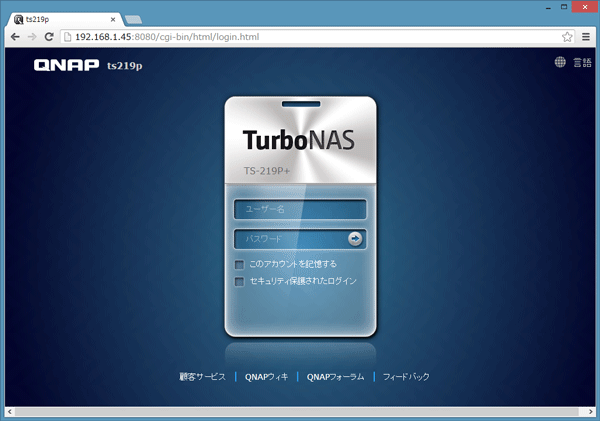Click the TS-219P+ model label
The width and height of the screenshot is (600, 421).
(267, 171)
